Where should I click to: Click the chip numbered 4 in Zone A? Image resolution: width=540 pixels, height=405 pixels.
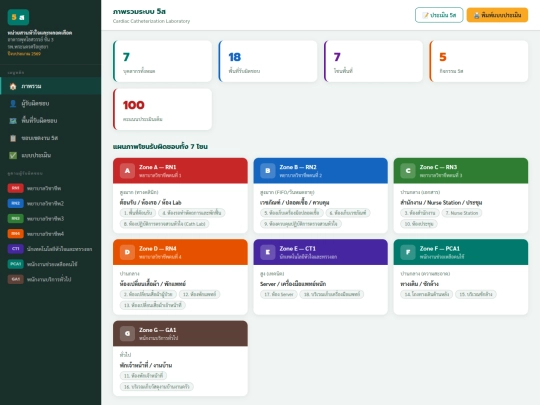(x=192, y=213)
